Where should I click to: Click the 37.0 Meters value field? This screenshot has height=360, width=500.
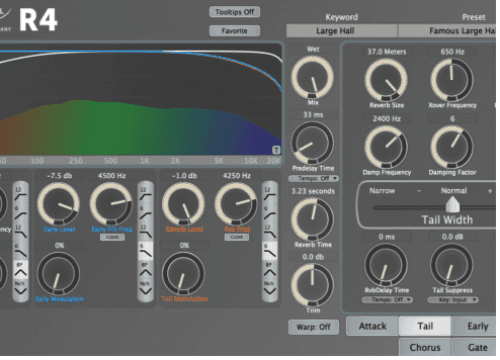pos(387,52)
